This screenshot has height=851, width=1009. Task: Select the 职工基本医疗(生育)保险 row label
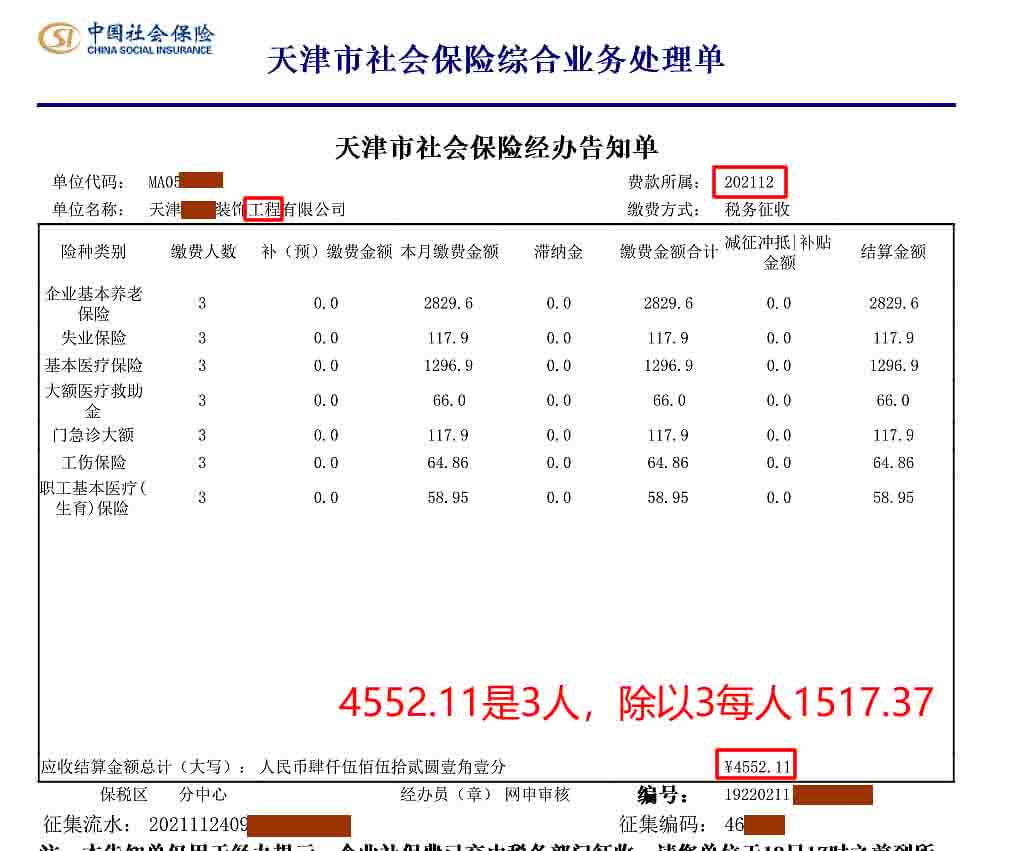point(93,498)
